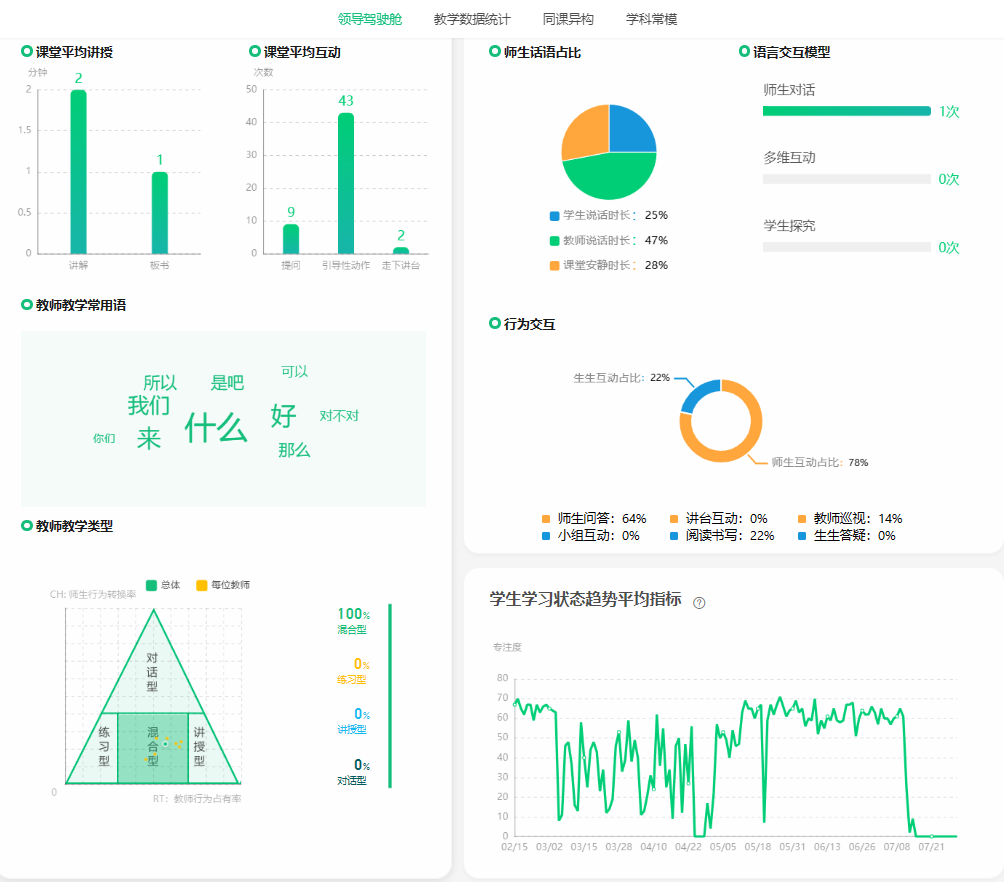Click the green ring icon beside 课堂平均讲授
This screenshot has height=882, width=1004.
[27, 51]
